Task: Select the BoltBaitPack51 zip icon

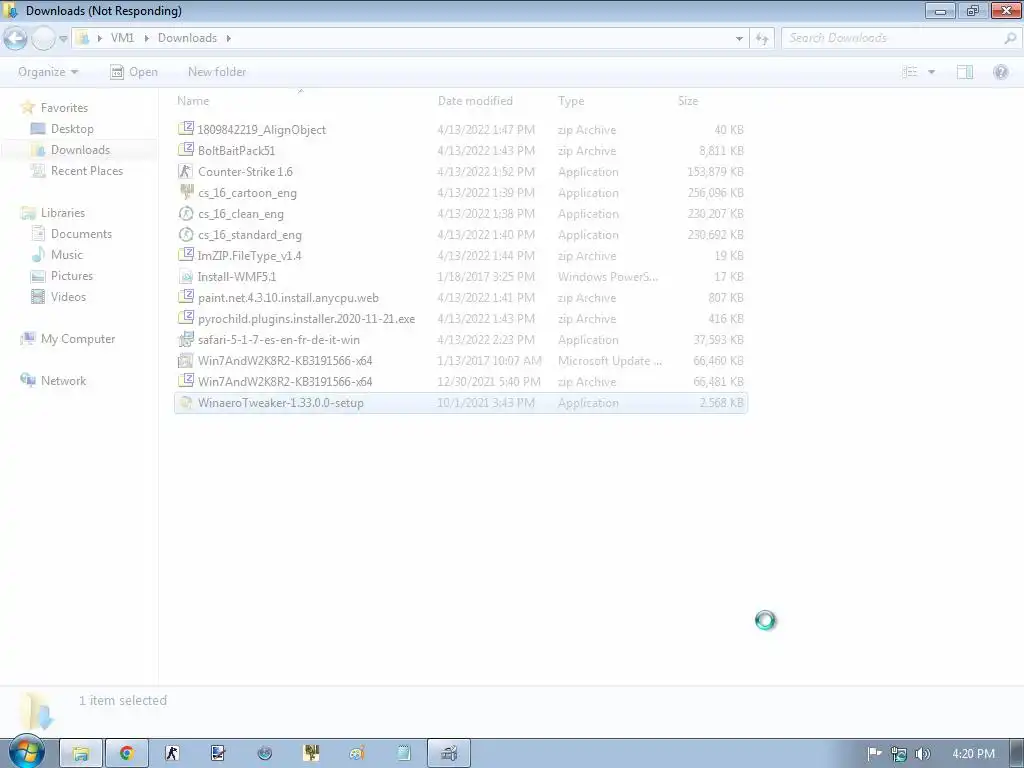Action: 186,150
